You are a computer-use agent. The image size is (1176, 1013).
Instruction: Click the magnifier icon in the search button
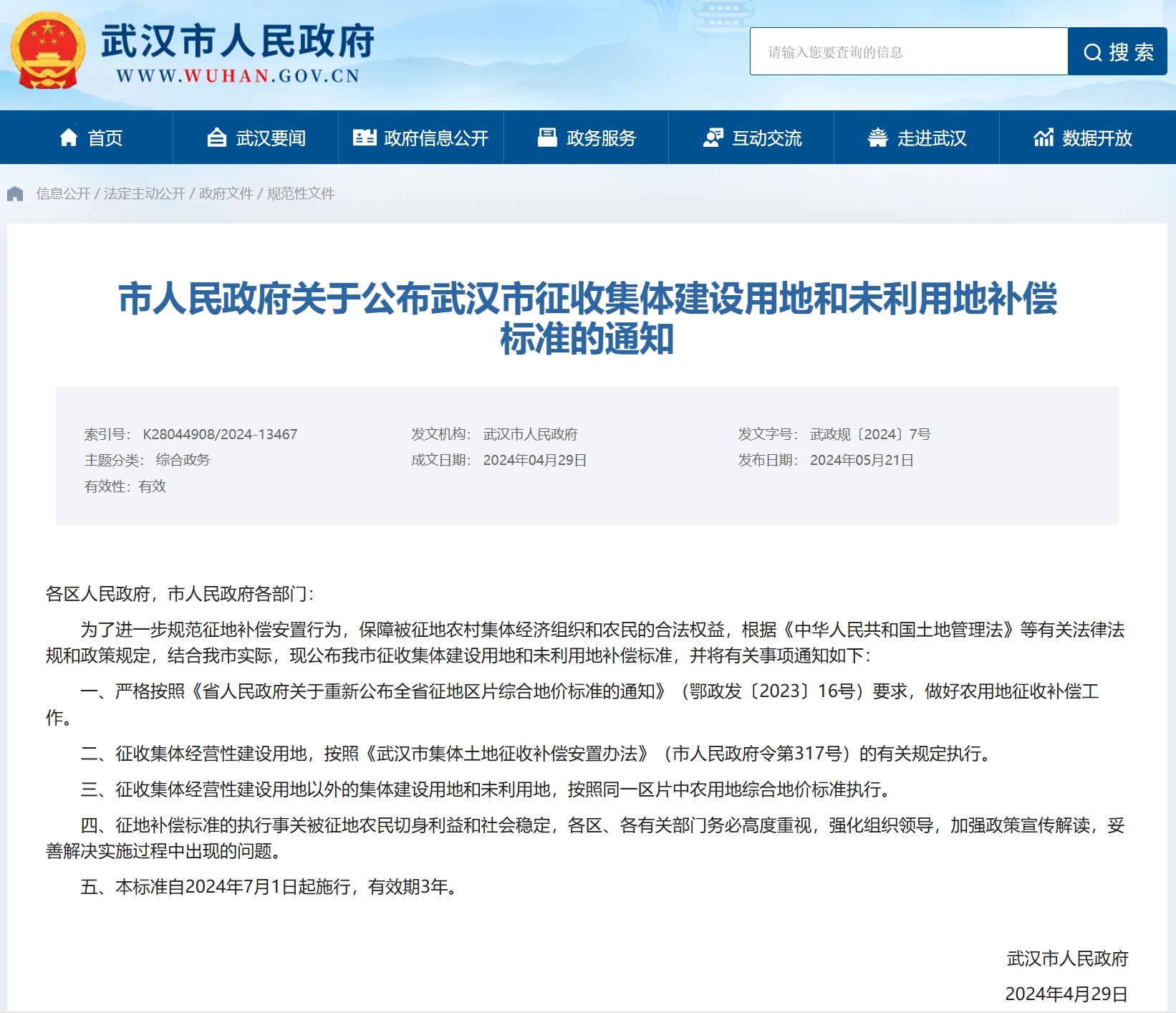click(x=1092, y=52)
